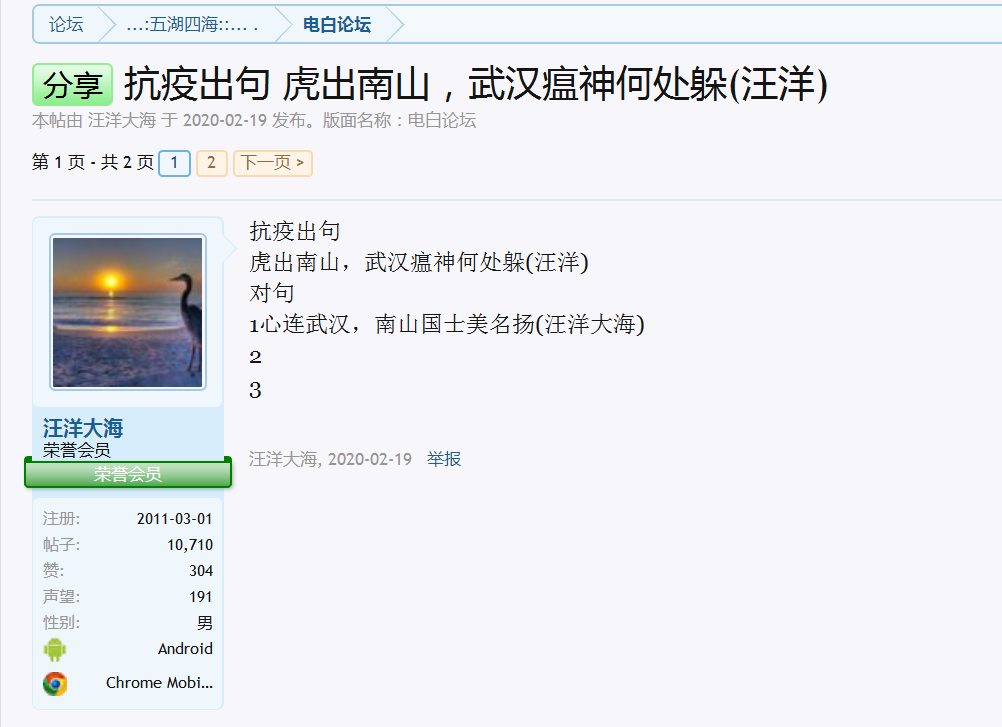Go to the 论坛 breadcrumb
The height and width of the screenshot is (727, 1002).
[66, 25]
